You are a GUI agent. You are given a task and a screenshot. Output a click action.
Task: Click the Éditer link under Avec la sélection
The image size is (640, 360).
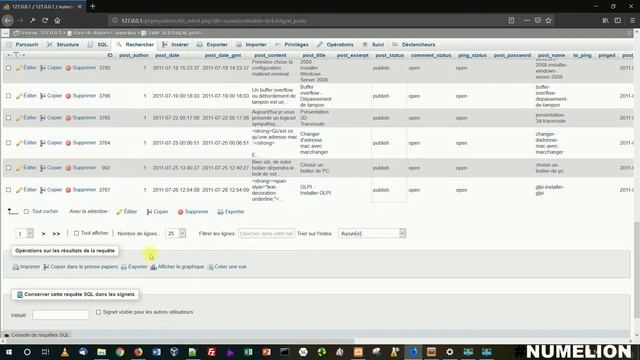(x=127, y=212)
